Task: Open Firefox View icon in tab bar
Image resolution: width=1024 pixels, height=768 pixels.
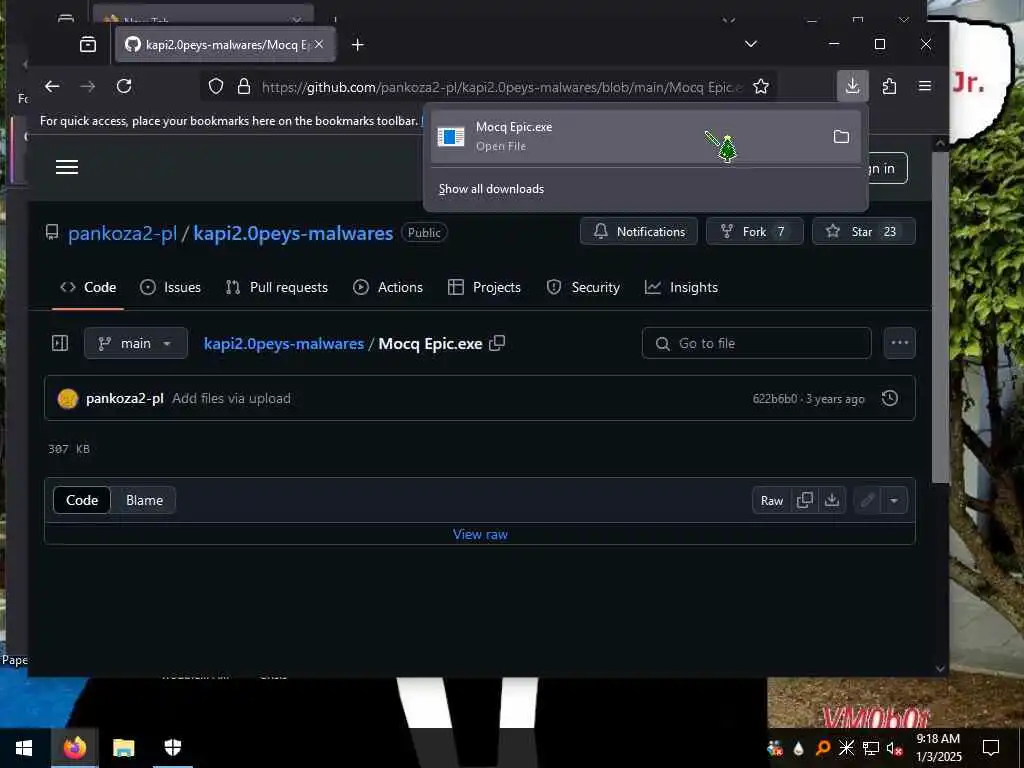Action: (x=88, y=44)
